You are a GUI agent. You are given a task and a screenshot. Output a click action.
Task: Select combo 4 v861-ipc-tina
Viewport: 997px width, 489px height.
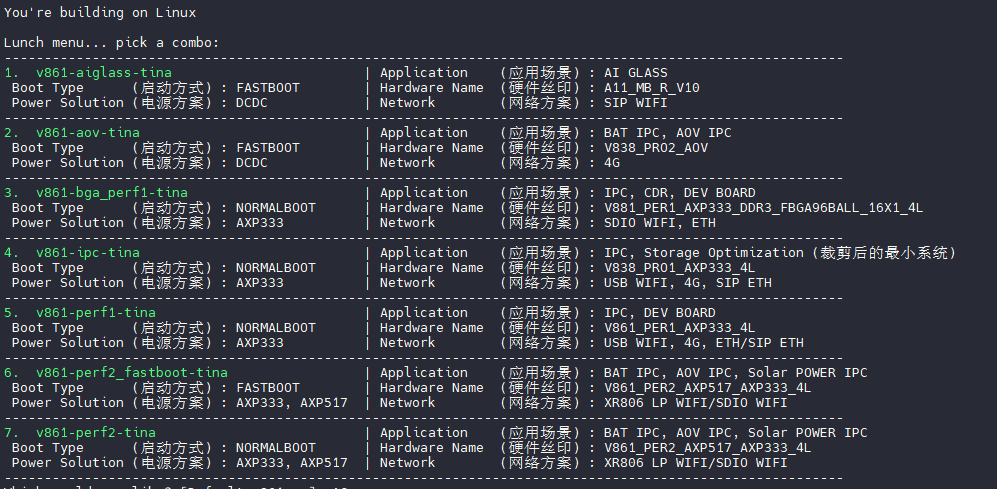87,253
